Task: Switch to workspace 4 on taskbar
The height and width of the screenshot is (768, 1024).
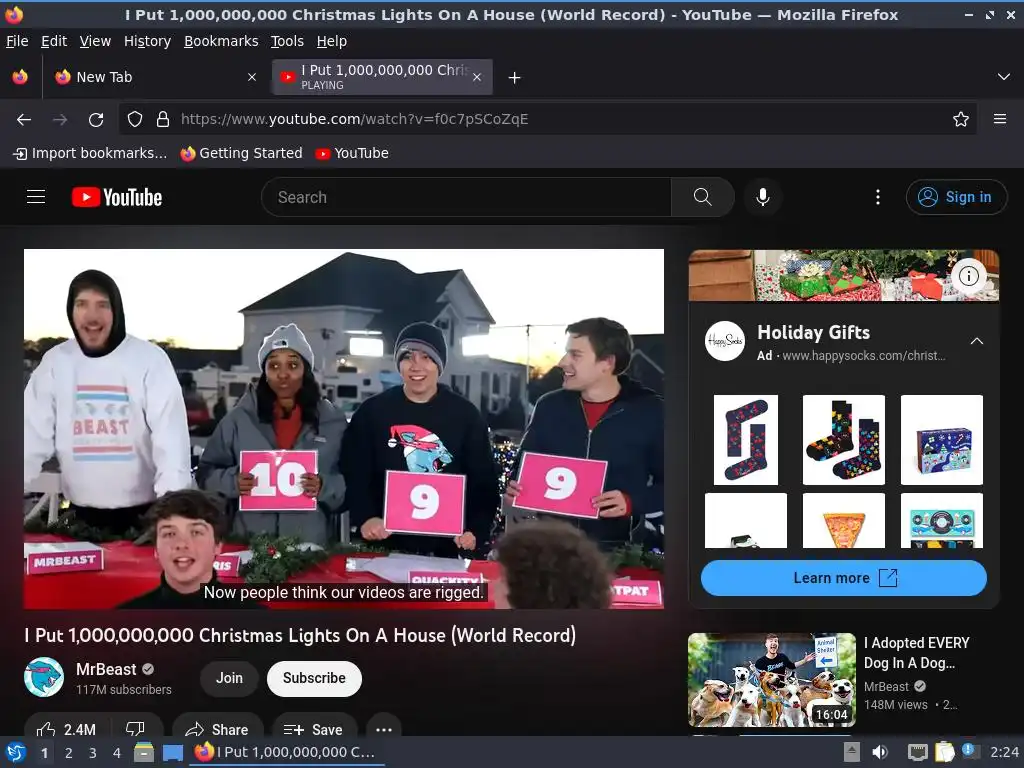Action: pos(117,753)
